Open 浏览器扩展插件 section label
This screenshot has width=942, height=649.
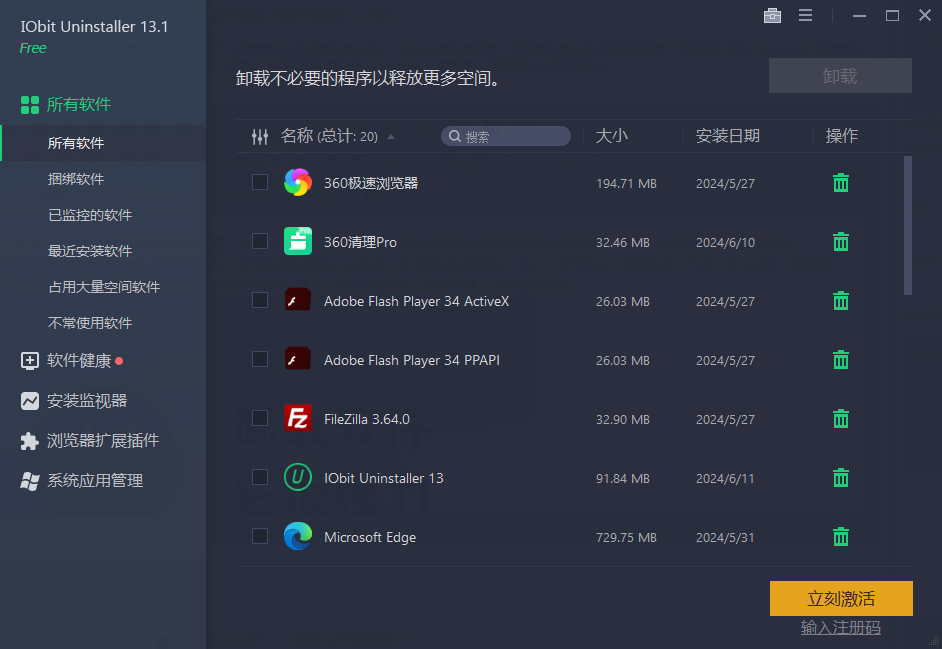click(103, 441)
